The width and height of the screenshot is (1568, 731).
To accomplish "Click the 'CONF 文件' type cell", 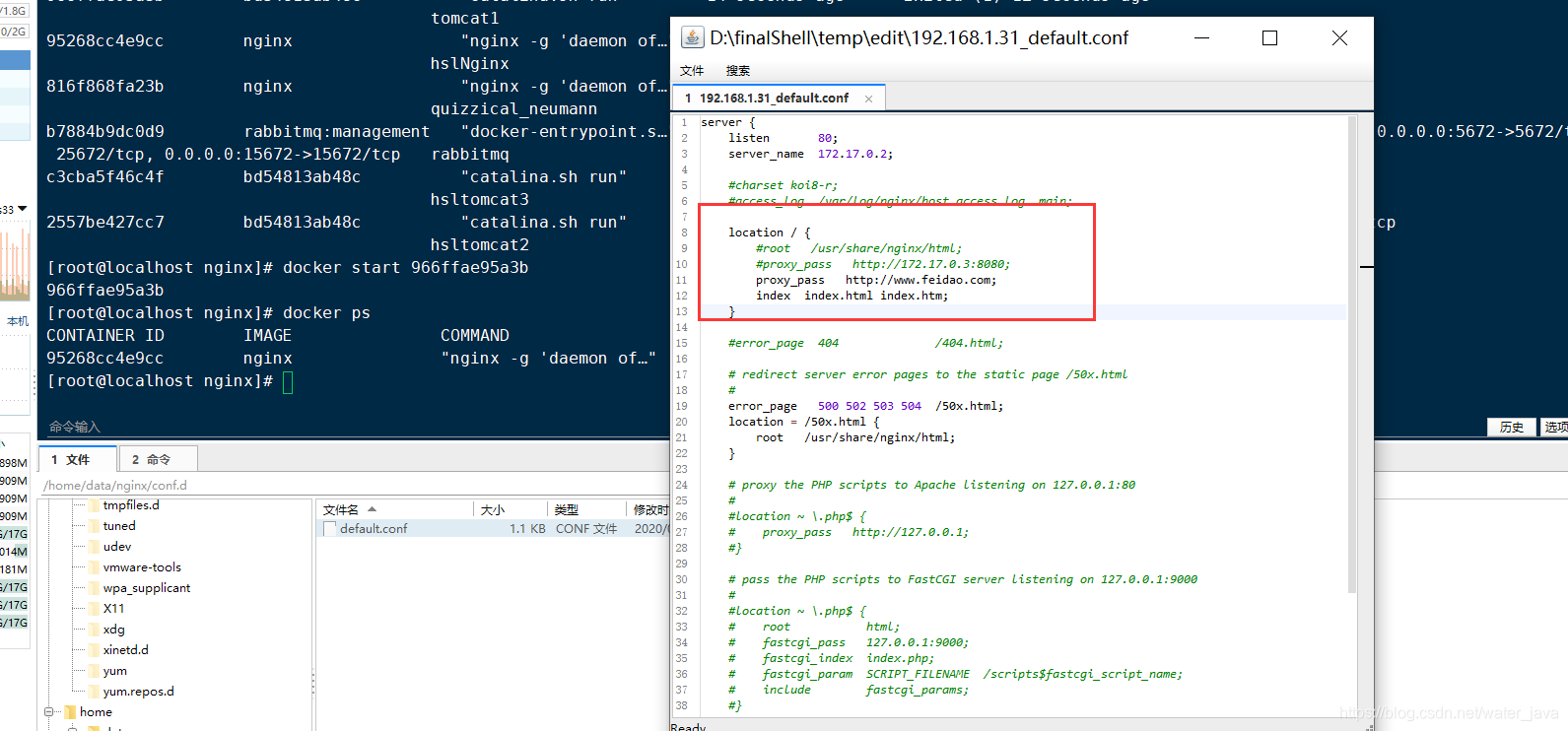I will click(586, 529).
